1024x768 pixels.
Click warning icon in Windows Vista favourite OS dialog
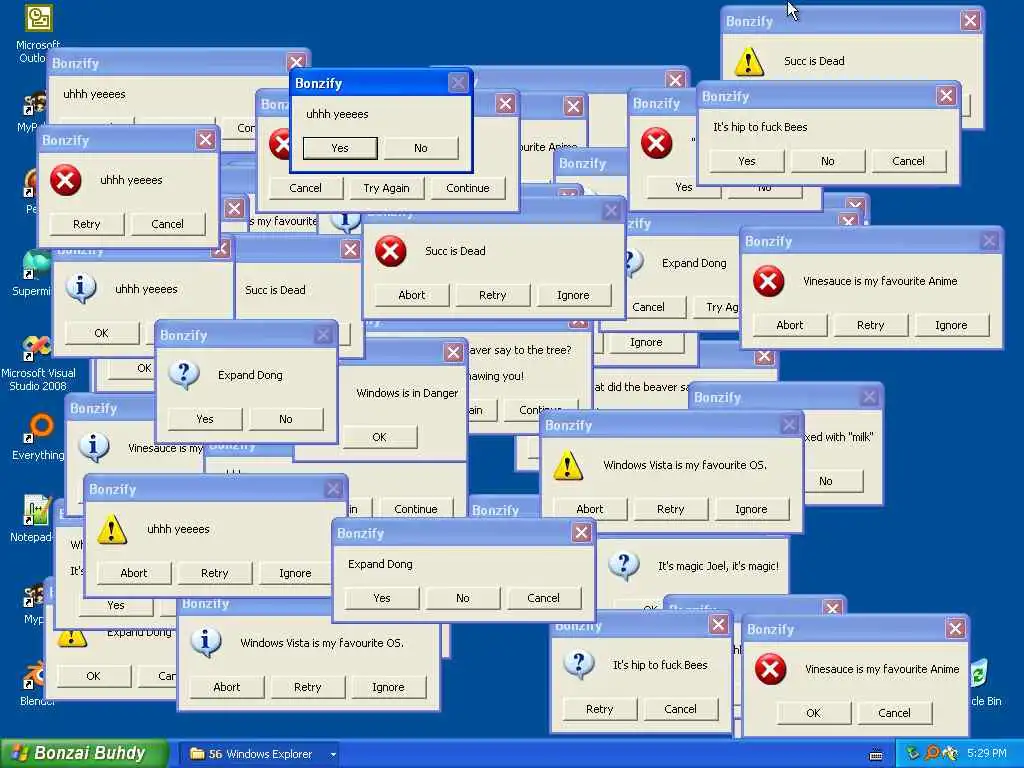[x=568, y=466]
